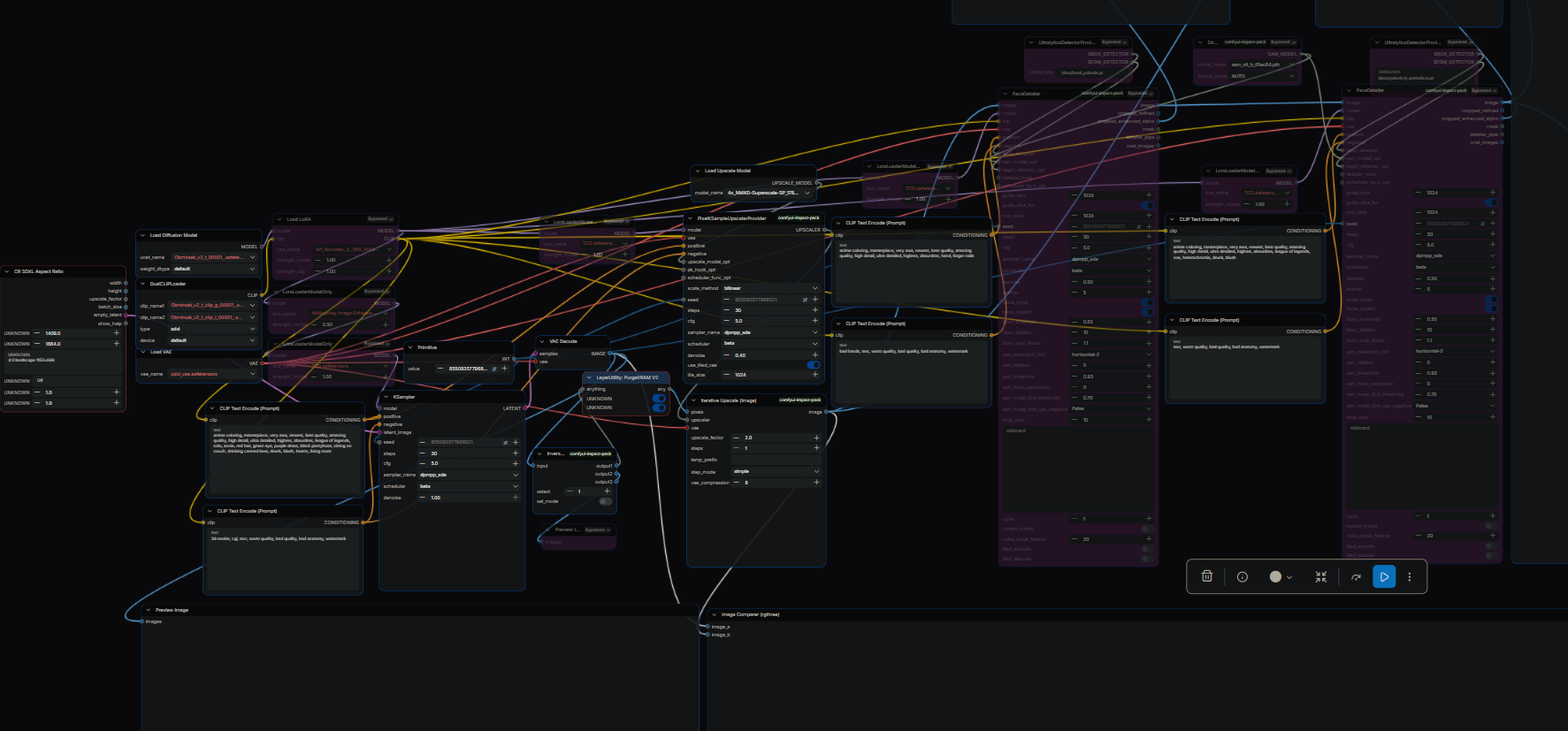Collapse the Load Diffusion Model node

coord(143,235)
